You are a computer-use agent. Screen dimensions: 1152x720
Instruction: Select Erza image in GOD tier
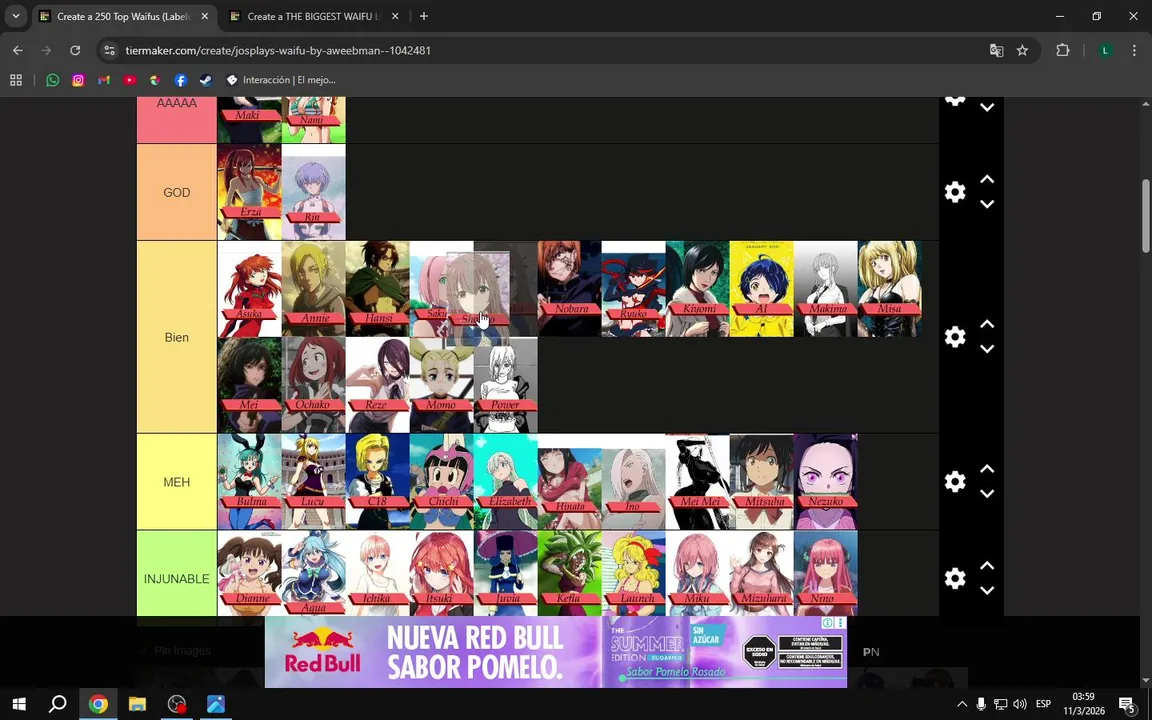click(x=249, y=192)
